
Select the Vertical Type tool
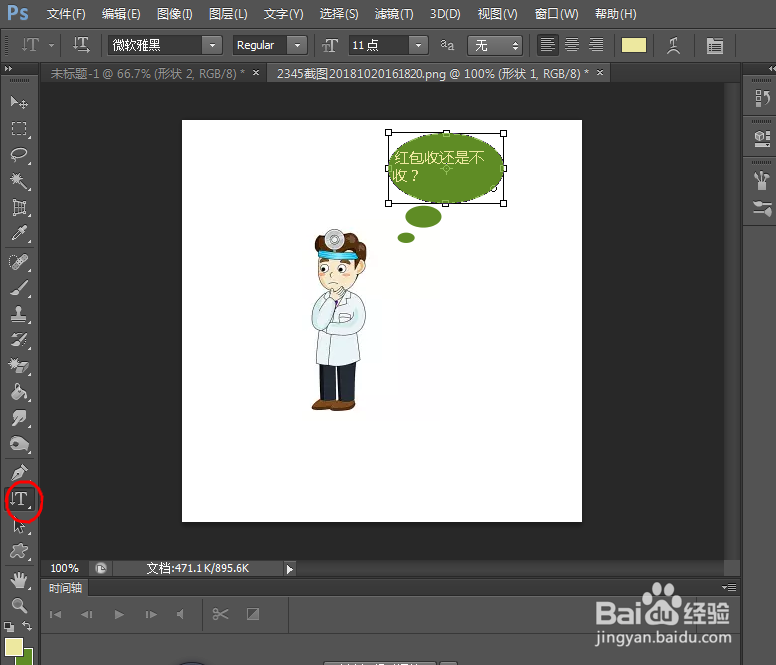[x=20, y=499]
